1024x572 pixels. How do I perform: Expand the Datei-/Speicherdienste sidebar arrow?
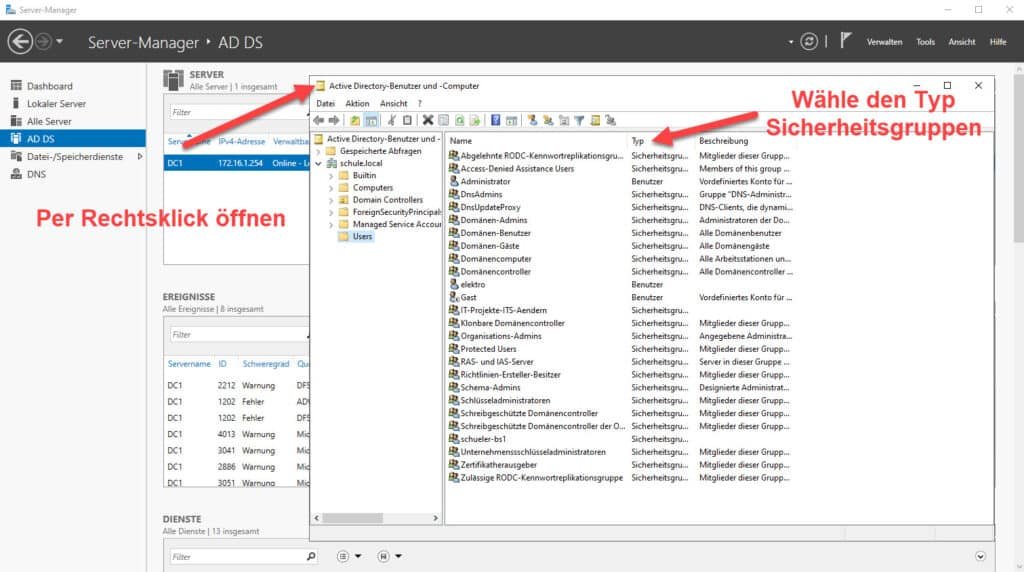point(140,157)
